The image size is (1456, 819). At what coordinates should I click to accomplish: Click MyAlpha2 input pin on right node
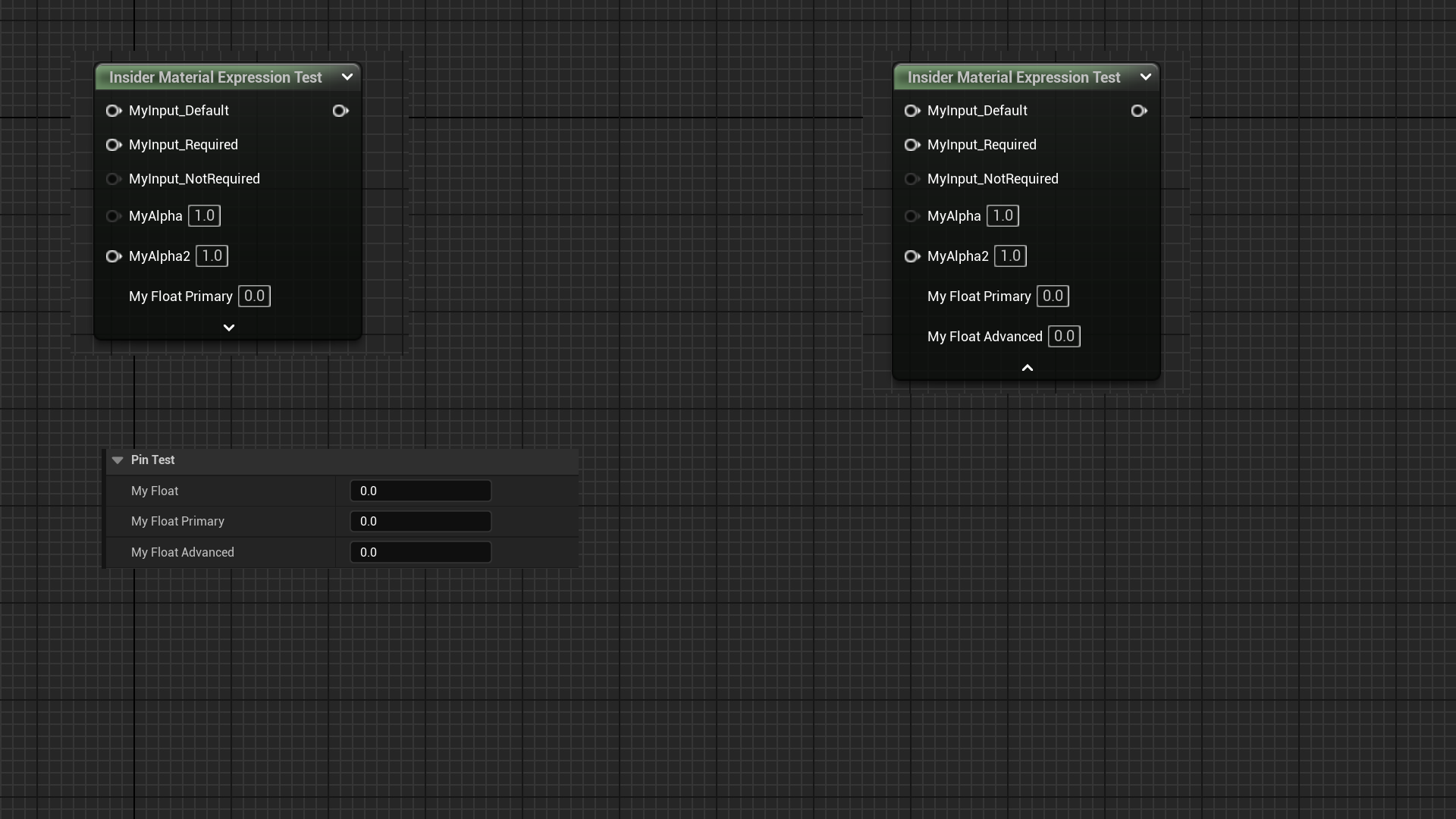(x=912, y=256)
